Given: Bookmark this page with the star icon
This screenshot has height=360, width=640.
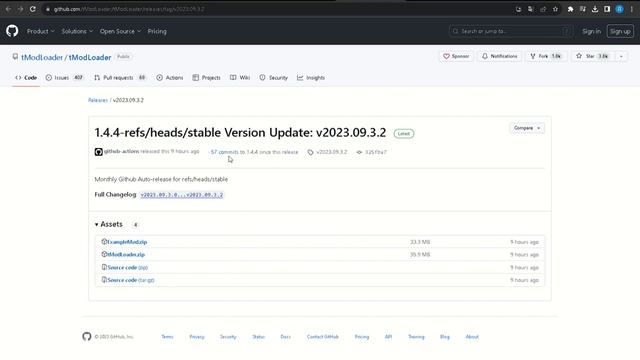Looking at the screenshot, I should pos(556,9).
